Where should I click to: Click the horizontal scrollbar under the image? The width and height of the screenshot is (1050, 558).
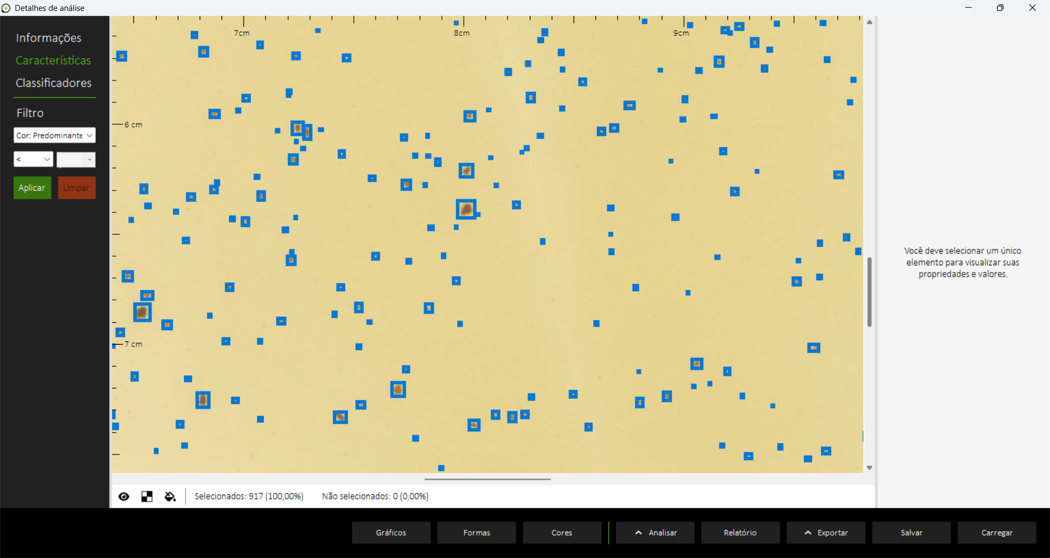click(487, 479)
